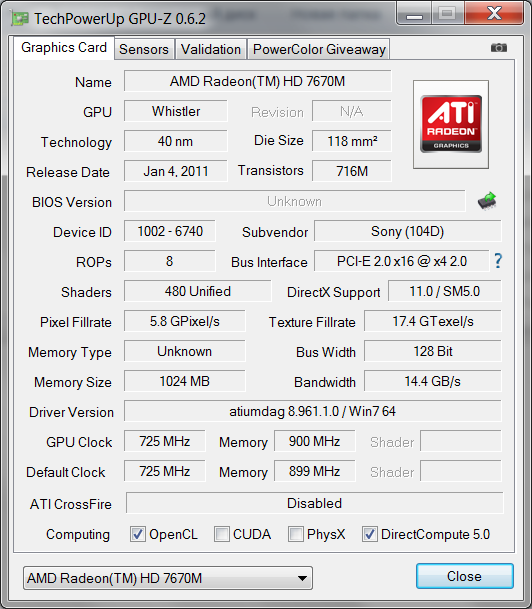Viewport: 532px width, 609px height.
Task: Click the disabled maximize window button
Action: point(447,13)
